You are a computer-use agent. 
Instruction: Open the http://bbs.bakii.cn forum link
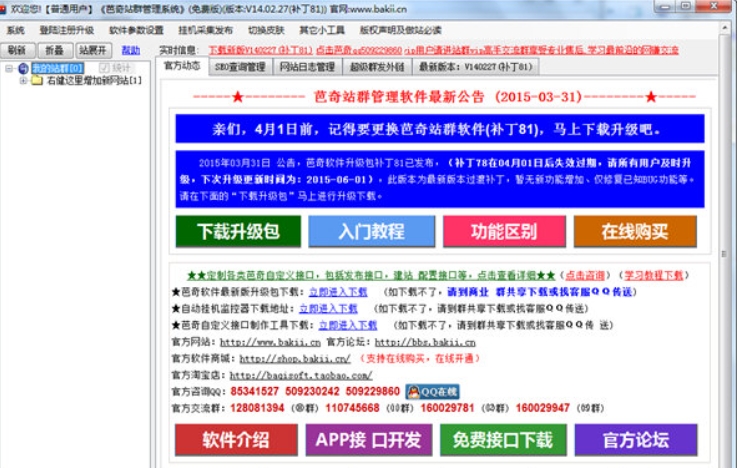click(425, 342)
